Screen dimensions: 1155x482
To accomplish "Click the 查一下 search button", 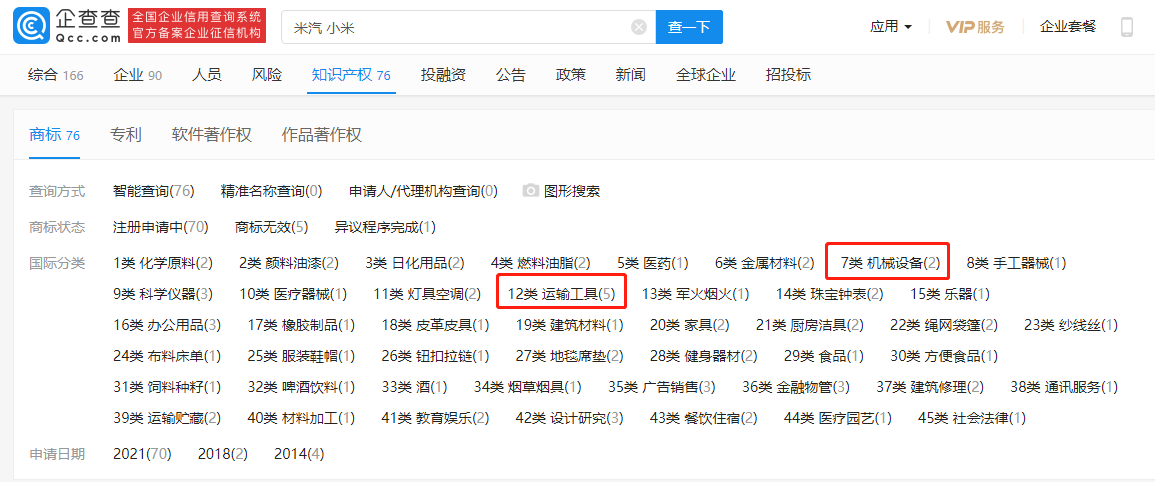I will [689, 27].
